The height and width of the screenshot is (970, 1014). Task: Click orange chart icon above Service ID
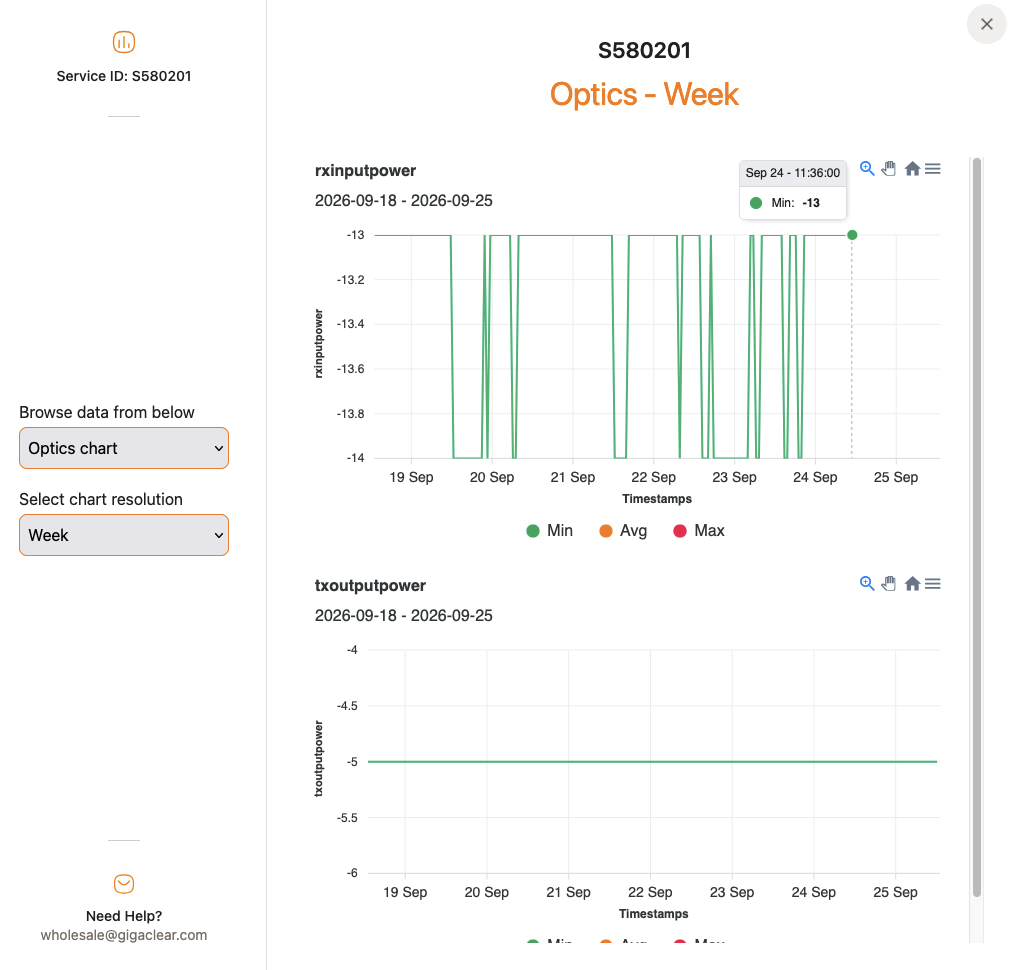[124, 42]
